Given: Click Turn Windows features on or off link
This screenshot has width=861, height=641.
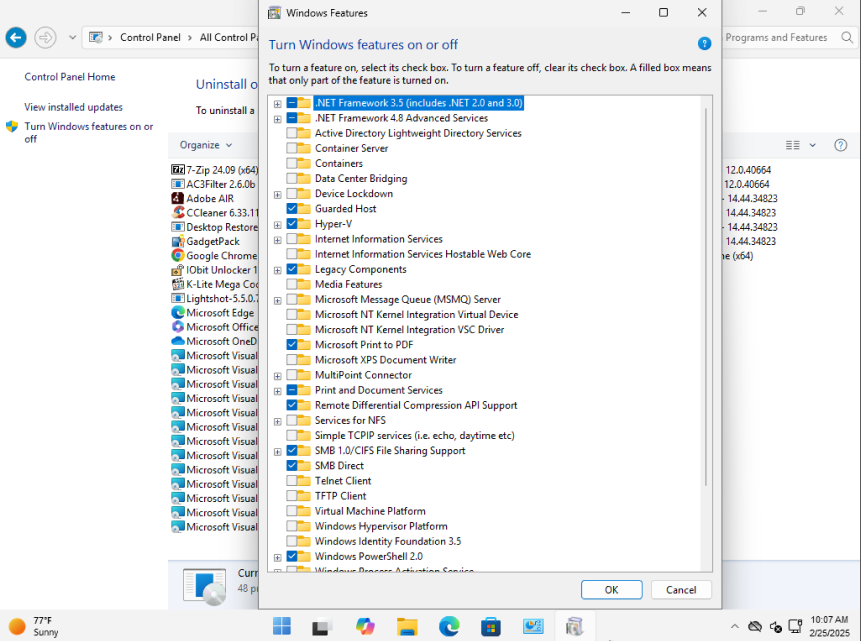Looking at the screenshot, I should pos(89,132).
